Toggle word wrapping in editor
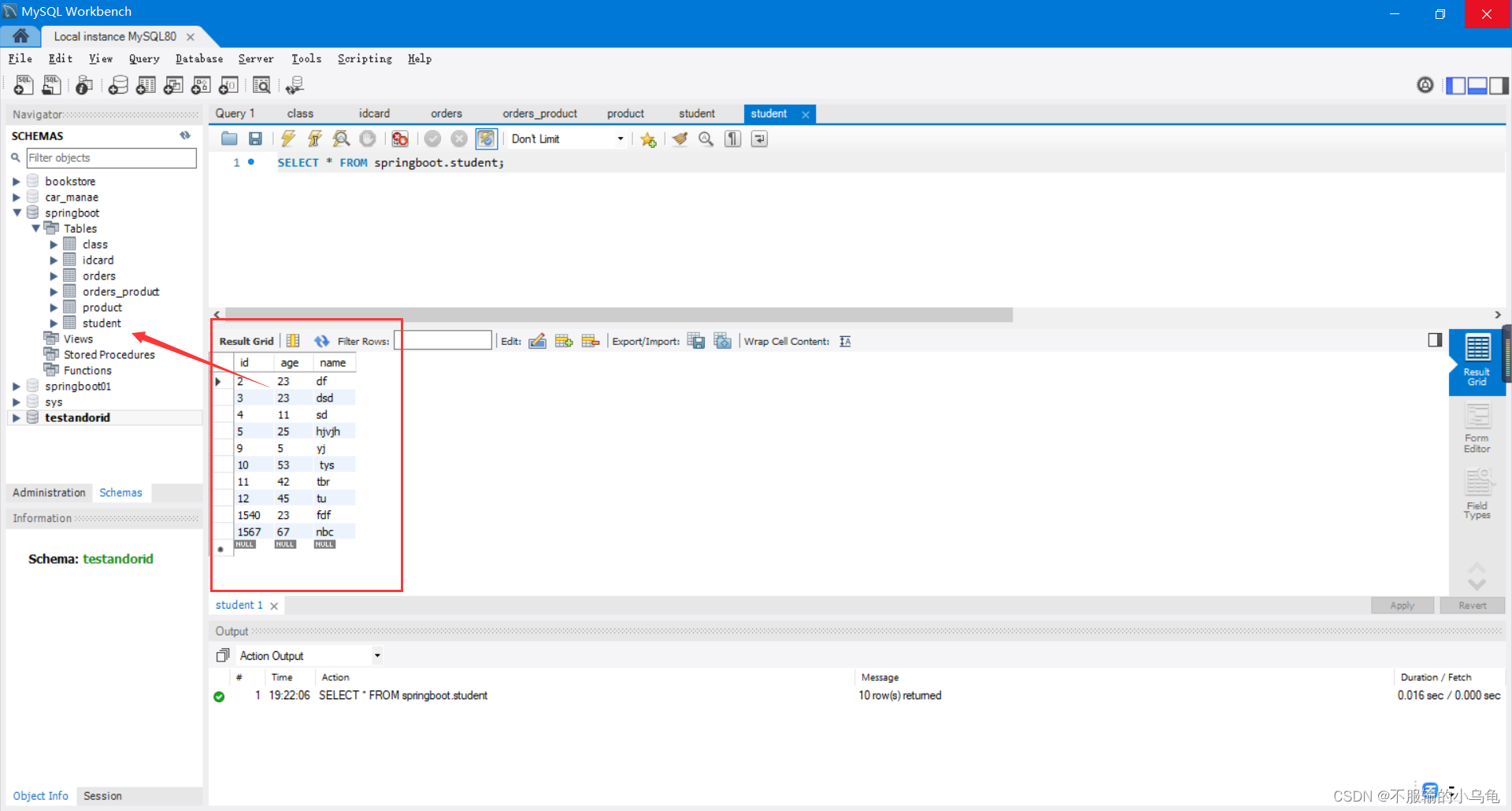 click(760, 139)
